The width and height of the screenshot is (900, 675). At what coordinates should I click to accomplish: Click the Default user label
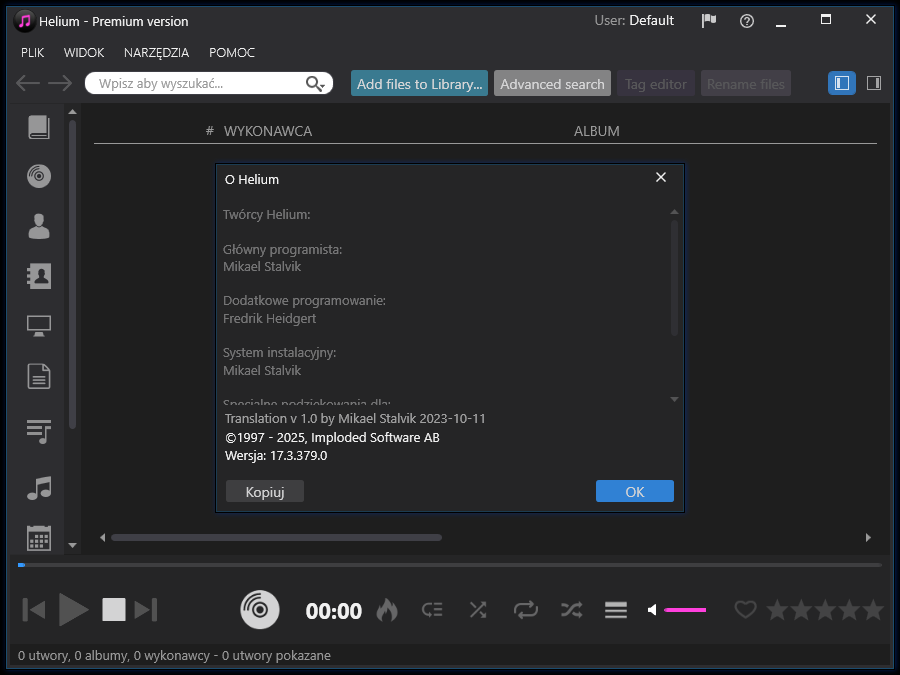point(651,21)
